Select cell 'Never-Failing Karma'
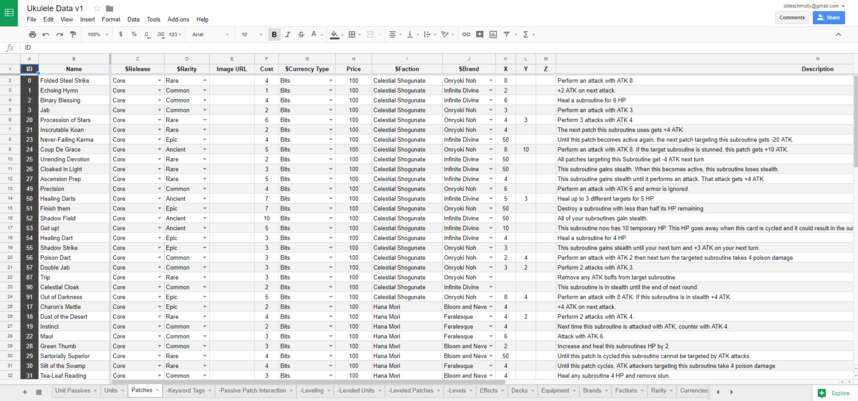858x401 pixels. click(74, 140)
